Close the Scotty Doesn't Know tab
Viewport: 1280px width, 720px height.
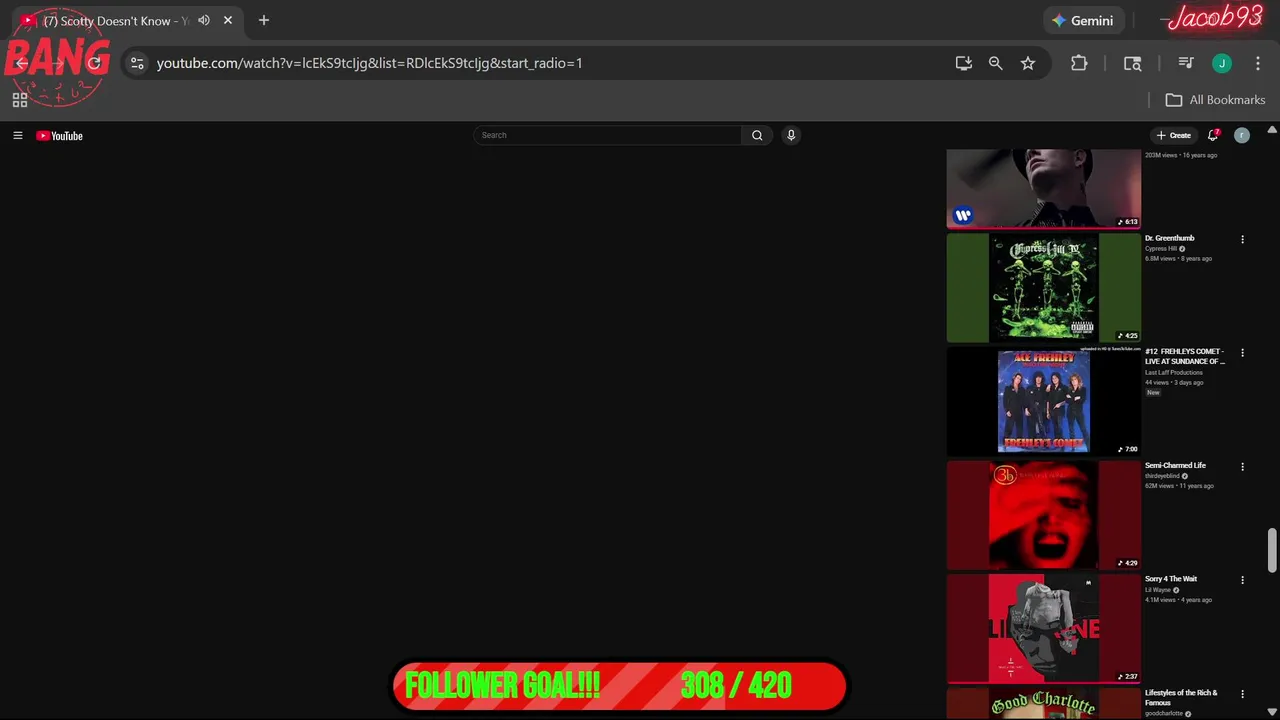pyautogui.click(x=228, y=20)
